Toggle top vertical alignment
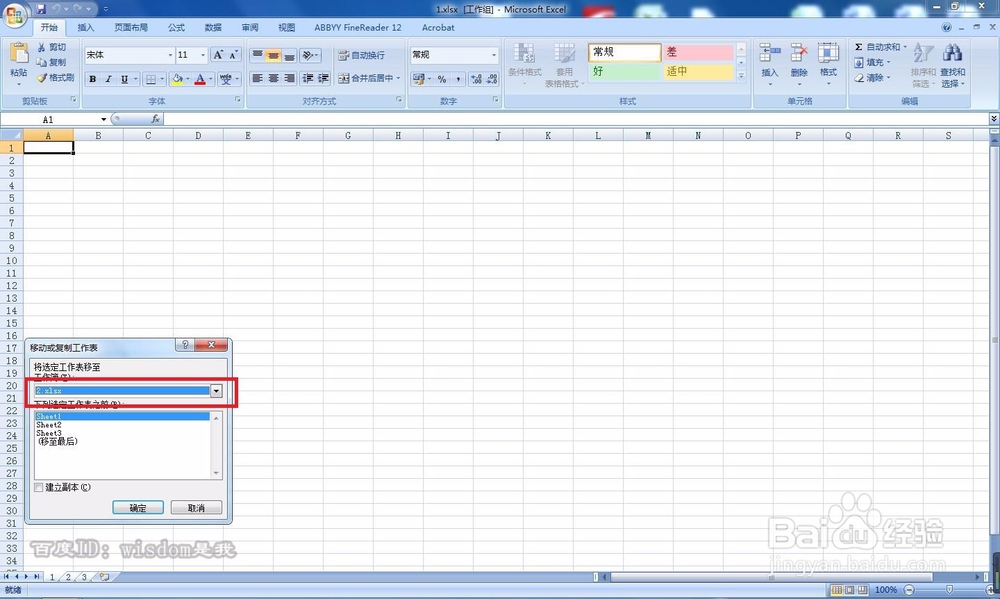Screen dimensions: 1000x599 [x=257, y=55]
